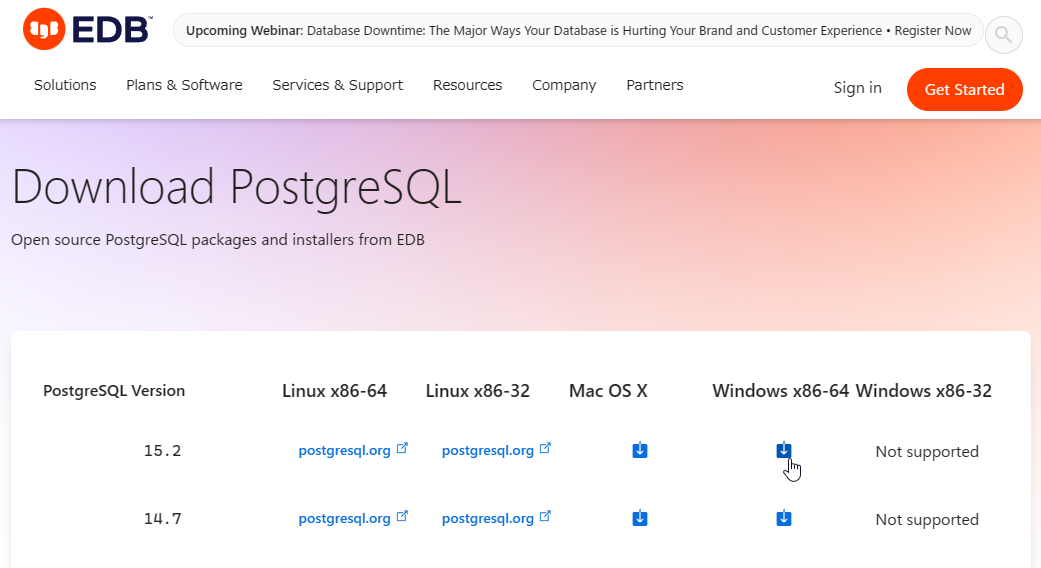
Task: Click the EDB logo
Action: click(x=88, y=29)
